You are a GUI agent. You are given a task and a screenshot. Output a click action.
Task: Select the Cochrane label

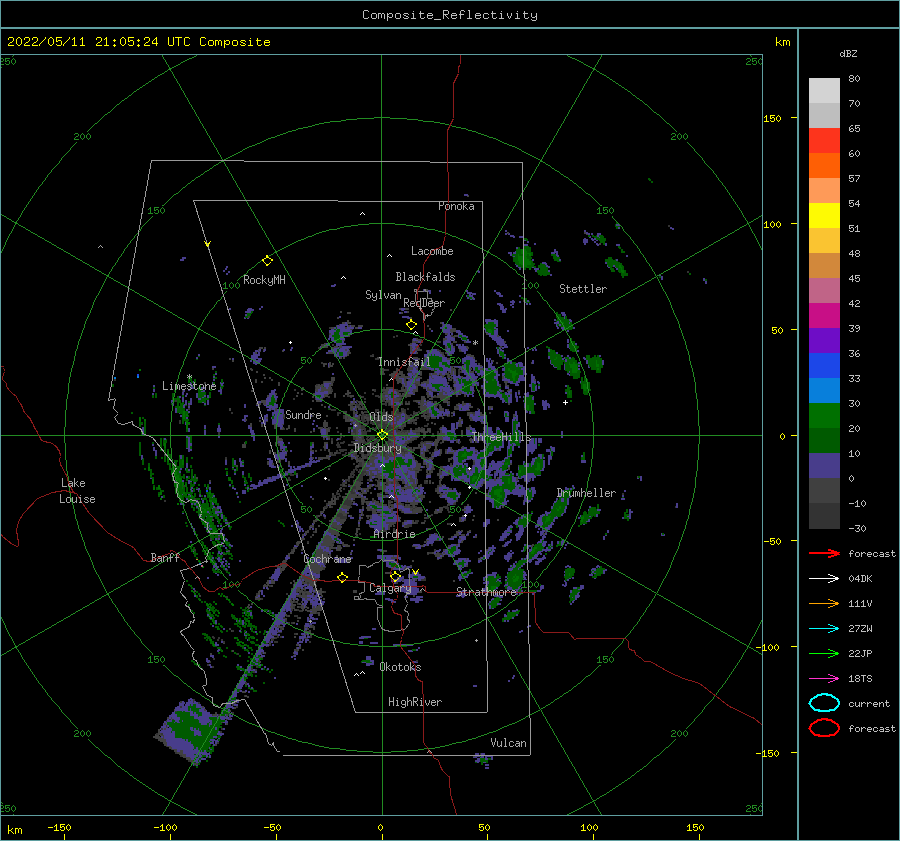(x=327, y=559)
